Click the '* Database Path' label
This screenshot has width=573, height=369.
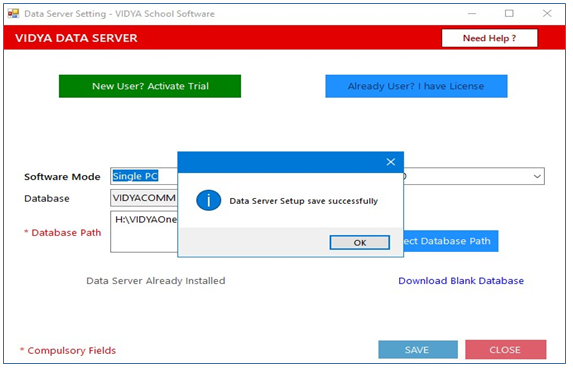(62, 233)
